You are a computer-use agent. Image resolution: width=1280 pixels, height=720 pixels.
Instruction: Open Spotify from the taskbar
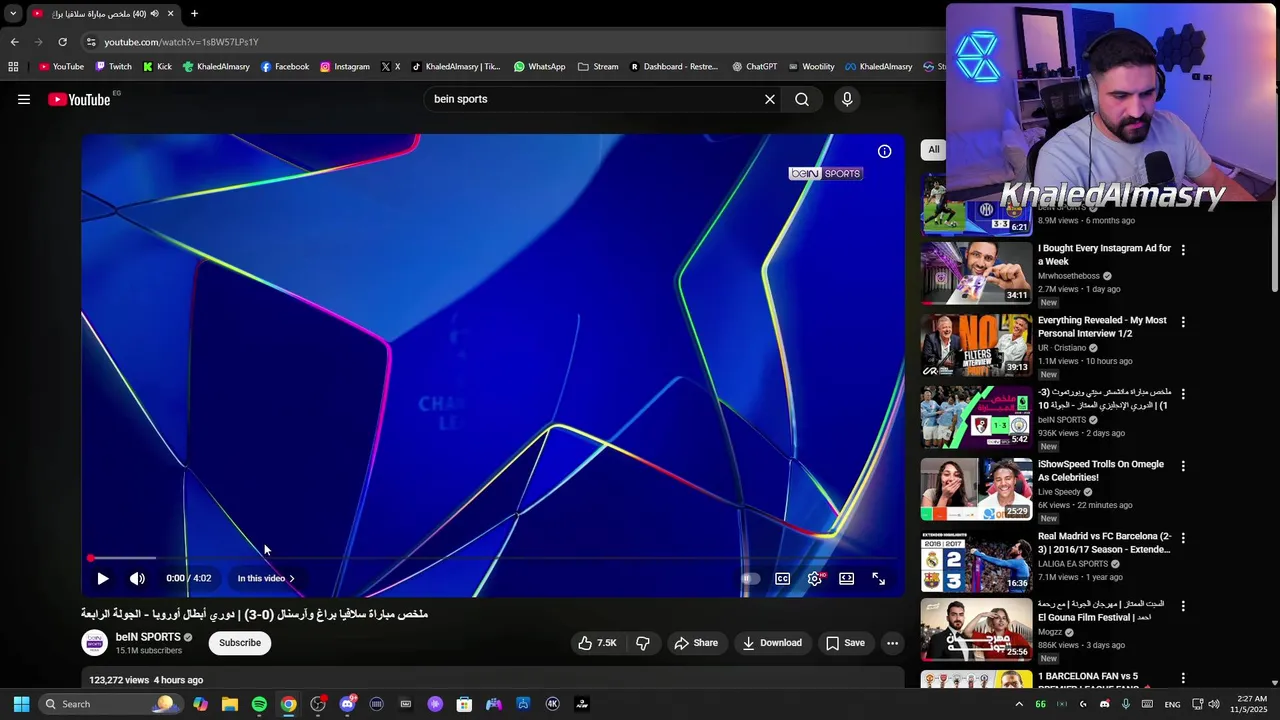point(259,704)
